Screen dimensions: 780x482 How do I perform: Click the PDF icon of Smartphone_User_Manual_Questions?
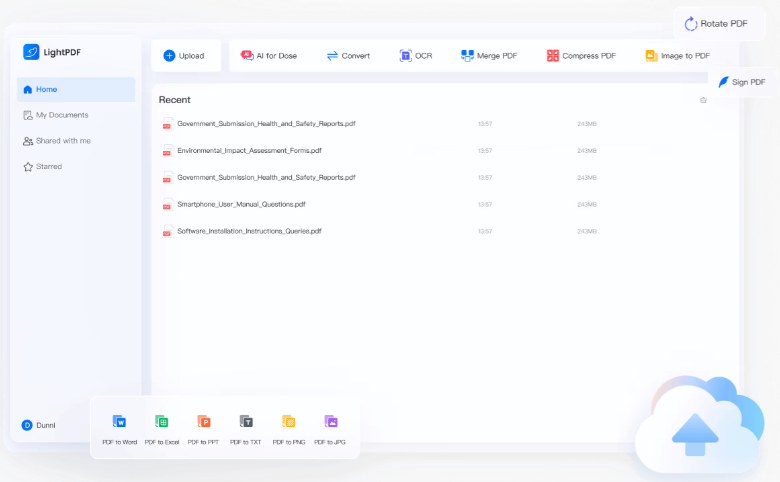[x=168, y=204]
